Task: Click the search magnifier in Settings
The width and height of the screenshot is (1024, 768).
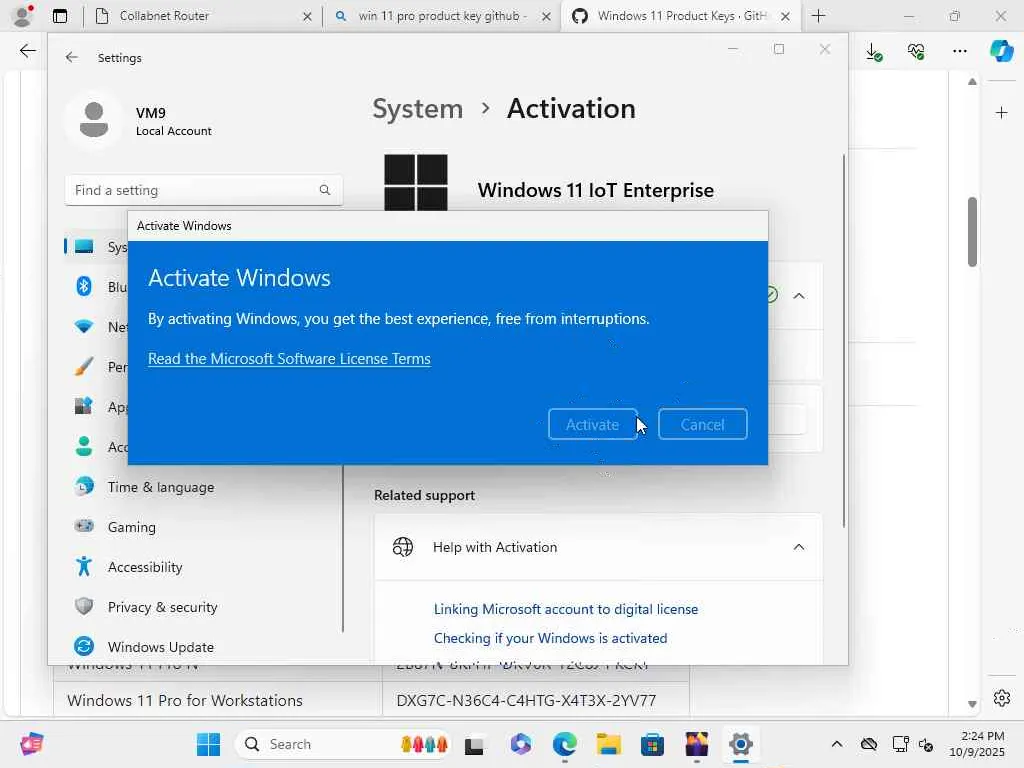Action: point(325,190)
